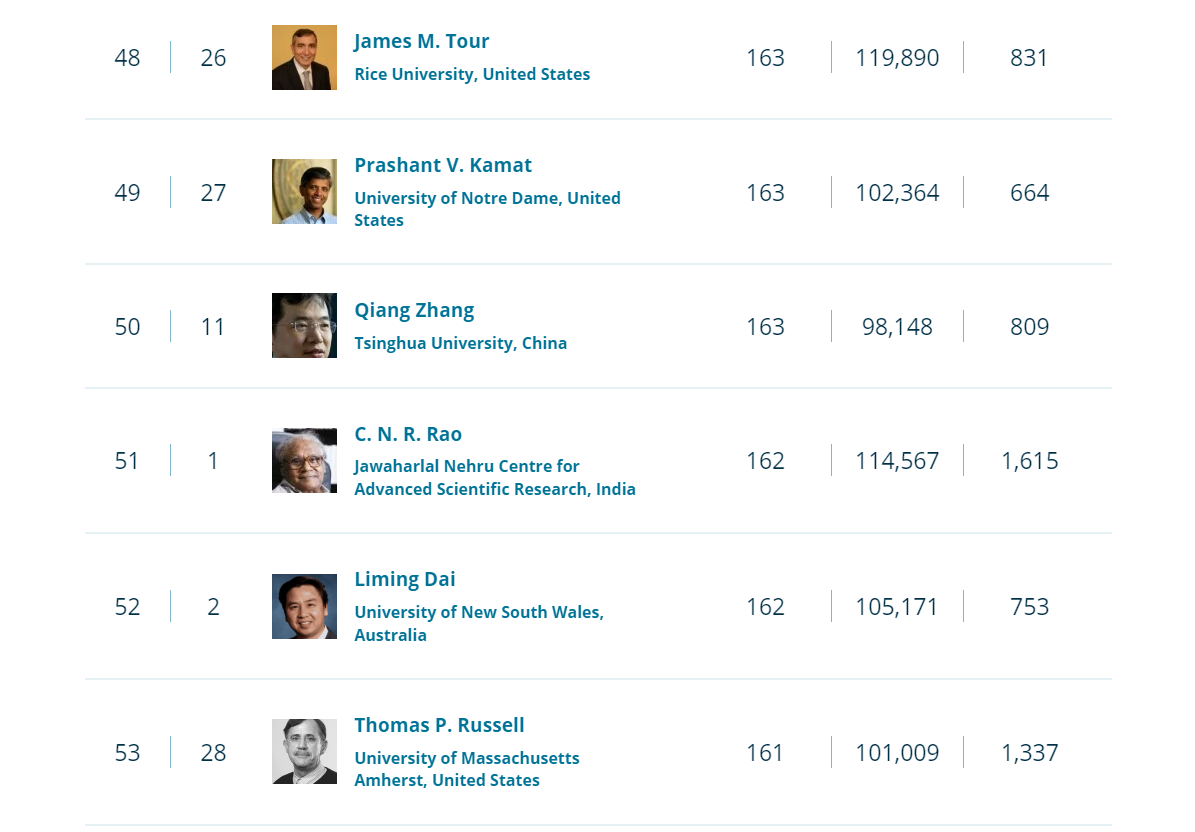Click citation count 119,890 for James Tour
Viewport: 1195px width, 832px height.
(897, 58)
